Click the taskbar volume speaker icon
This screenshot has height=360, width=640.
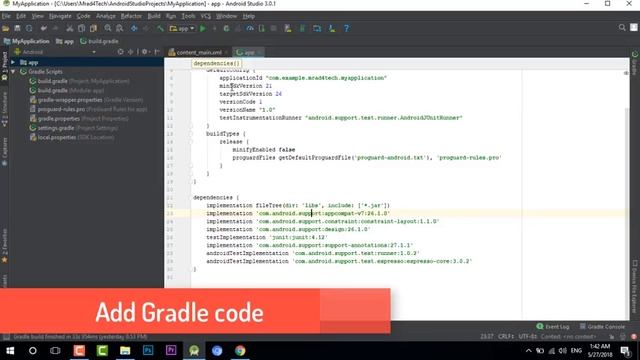[563, 351]
